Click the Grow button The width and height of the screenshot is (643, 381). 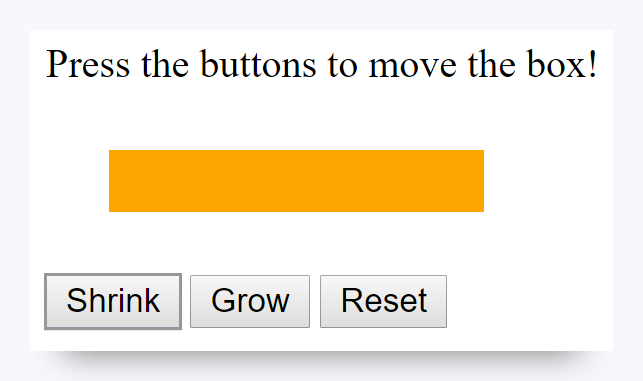point(250,301)
